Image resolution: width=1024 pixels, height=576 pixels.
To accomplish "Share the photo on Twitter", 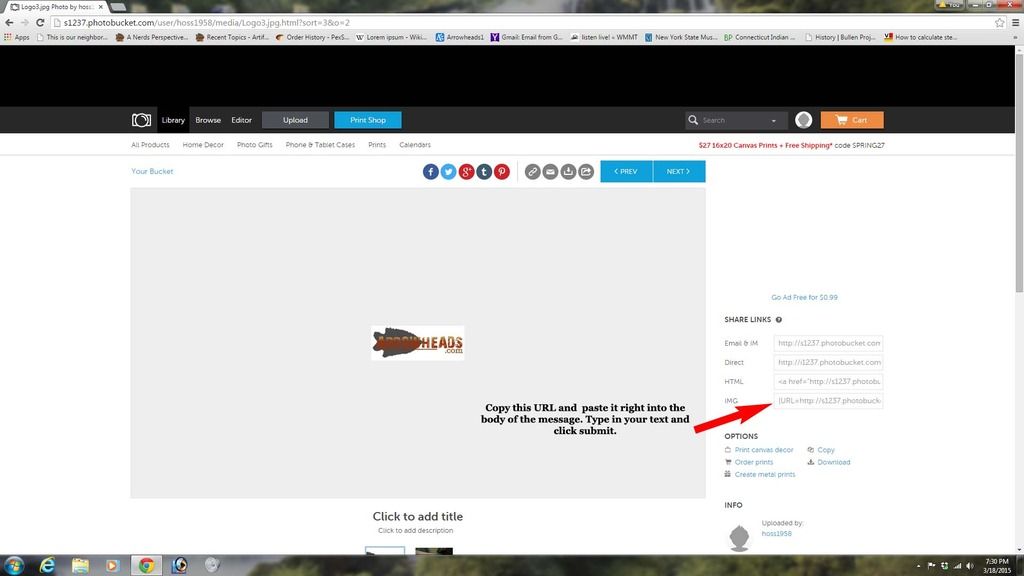I will click(448, 172).
